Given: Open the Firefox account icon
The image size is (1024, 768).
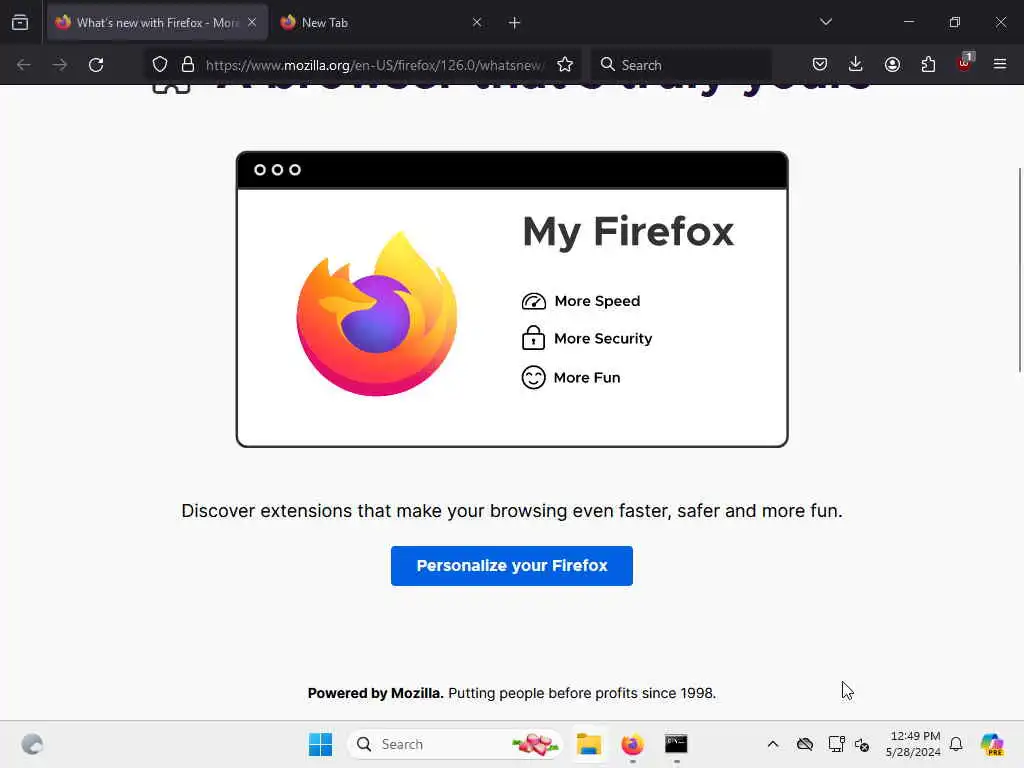Looking at the screenshot, I should click(x=892, y=64).
